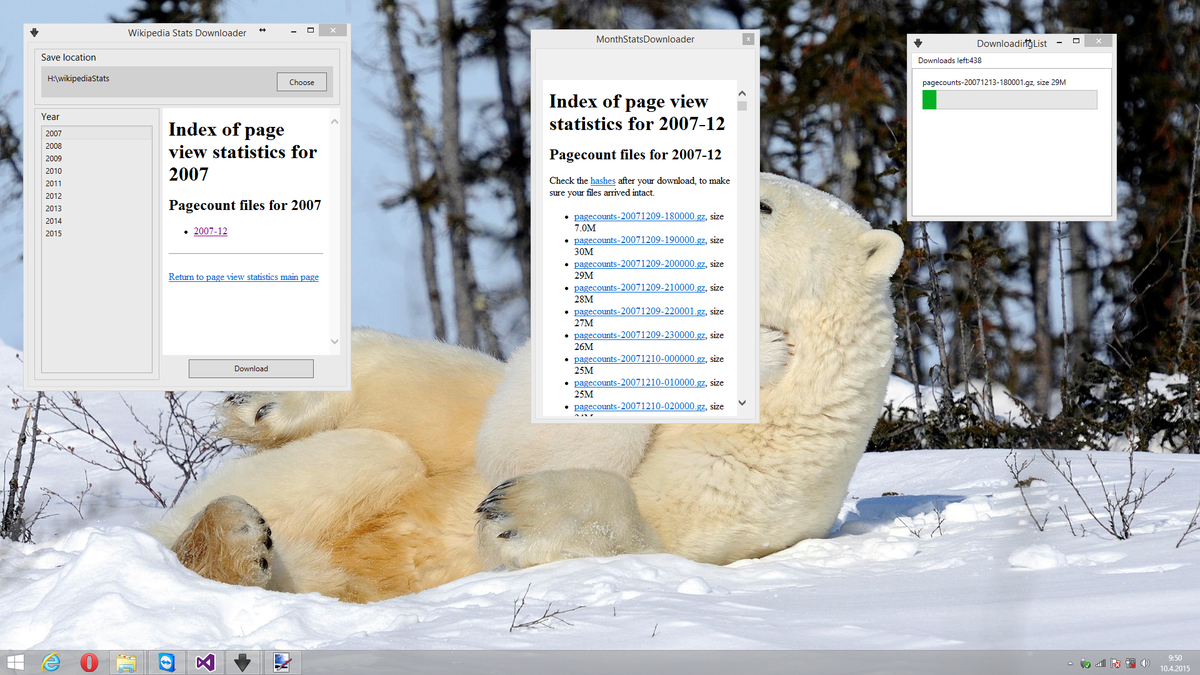Open pagecounts-20071210-010000.gz link
Image resolution: width=1200 pixels, height=675 pixels.
[640, 383]
